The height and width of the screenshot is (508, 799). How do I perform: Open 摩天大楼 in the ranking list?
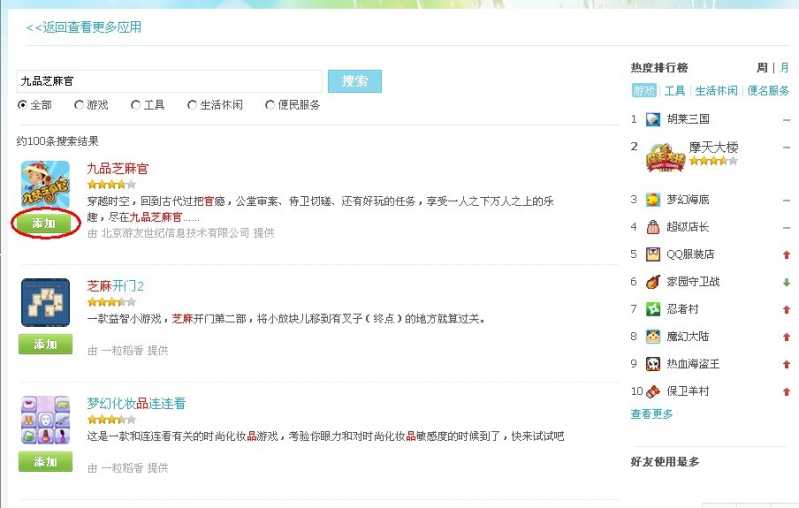tap(713, 147)
